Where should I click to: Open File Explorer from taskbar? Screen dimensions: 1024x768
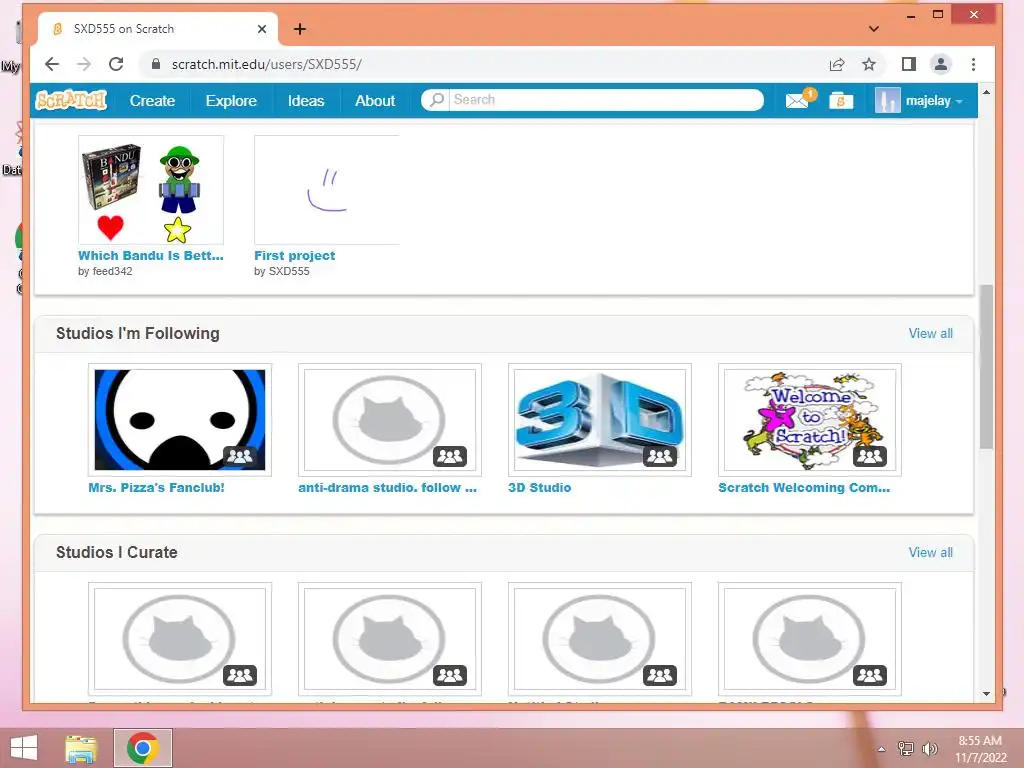tap(81, 748)
